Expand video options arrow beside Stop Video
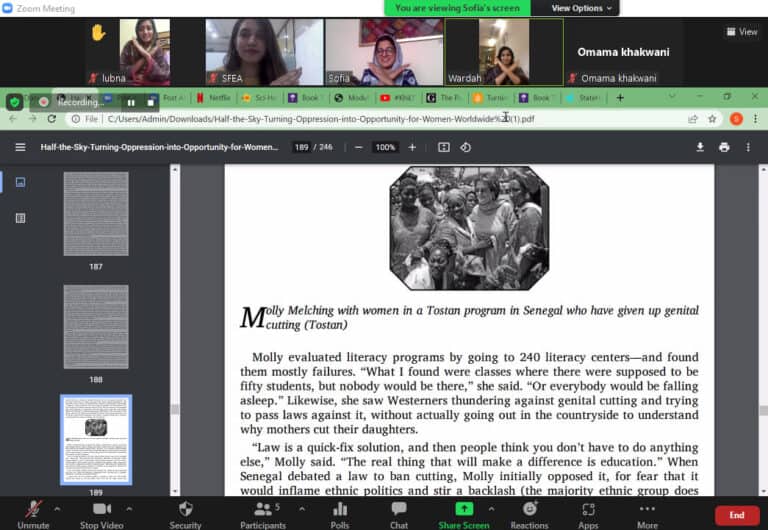This screenshot has width=768, height=530. tap(139, 508)
